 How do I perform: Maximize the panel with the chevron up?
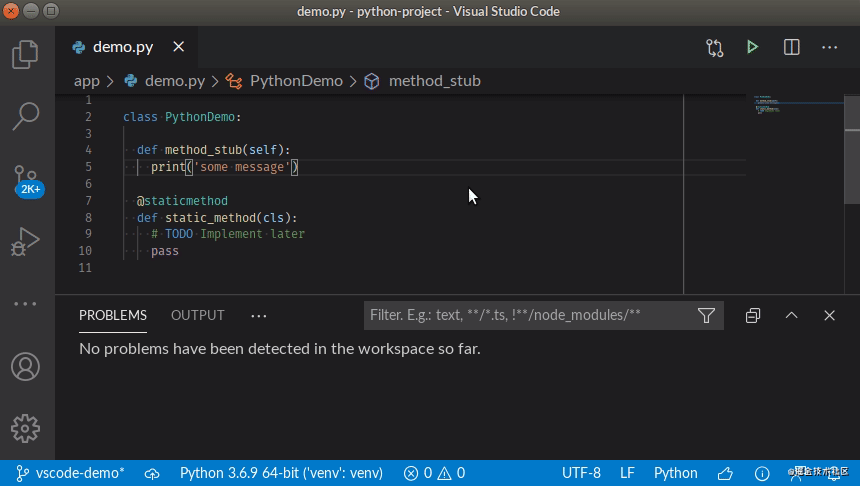[x=791, y=315]
